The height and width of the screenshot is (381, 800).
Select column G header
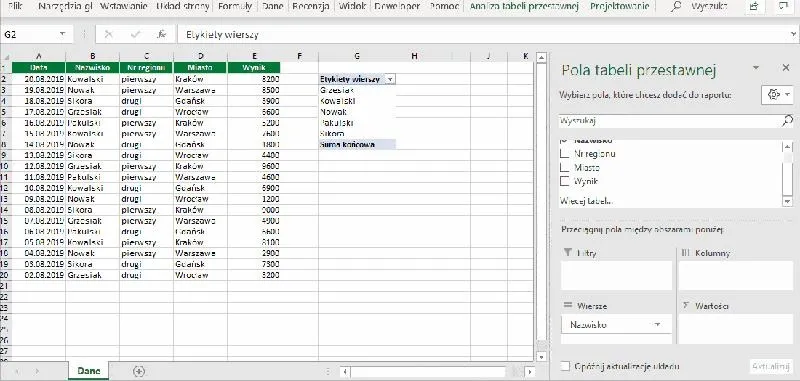click(x=357, y=56)
